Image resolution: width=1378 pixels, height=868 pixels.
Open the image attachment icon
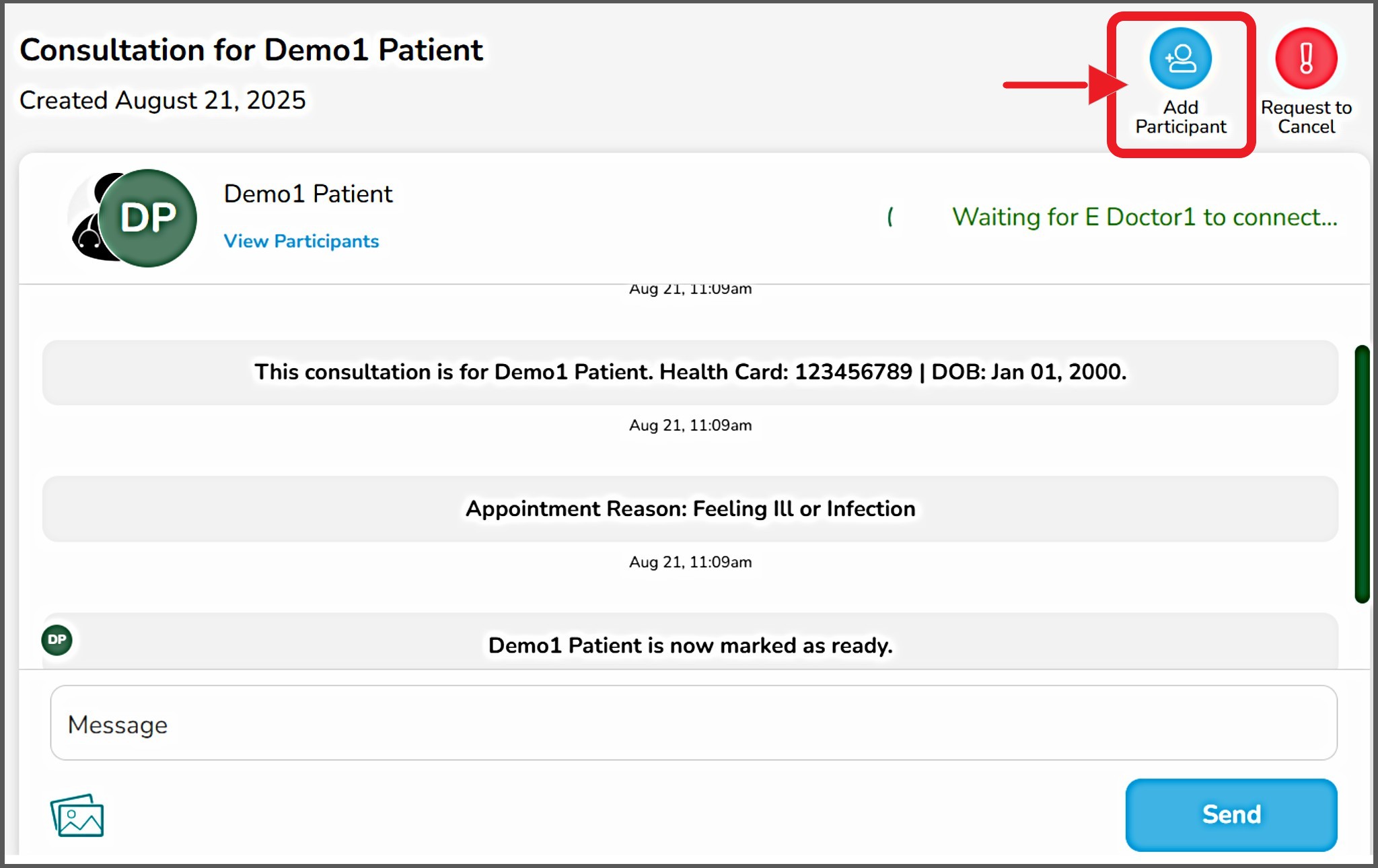[x=77, y=816]
